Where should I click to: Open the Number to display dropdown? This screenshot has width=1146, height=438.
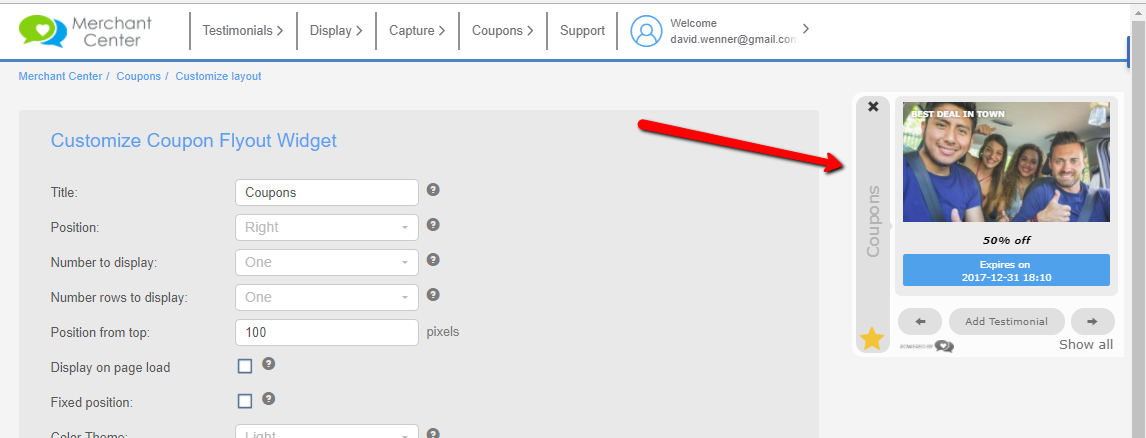coord(327,263)
